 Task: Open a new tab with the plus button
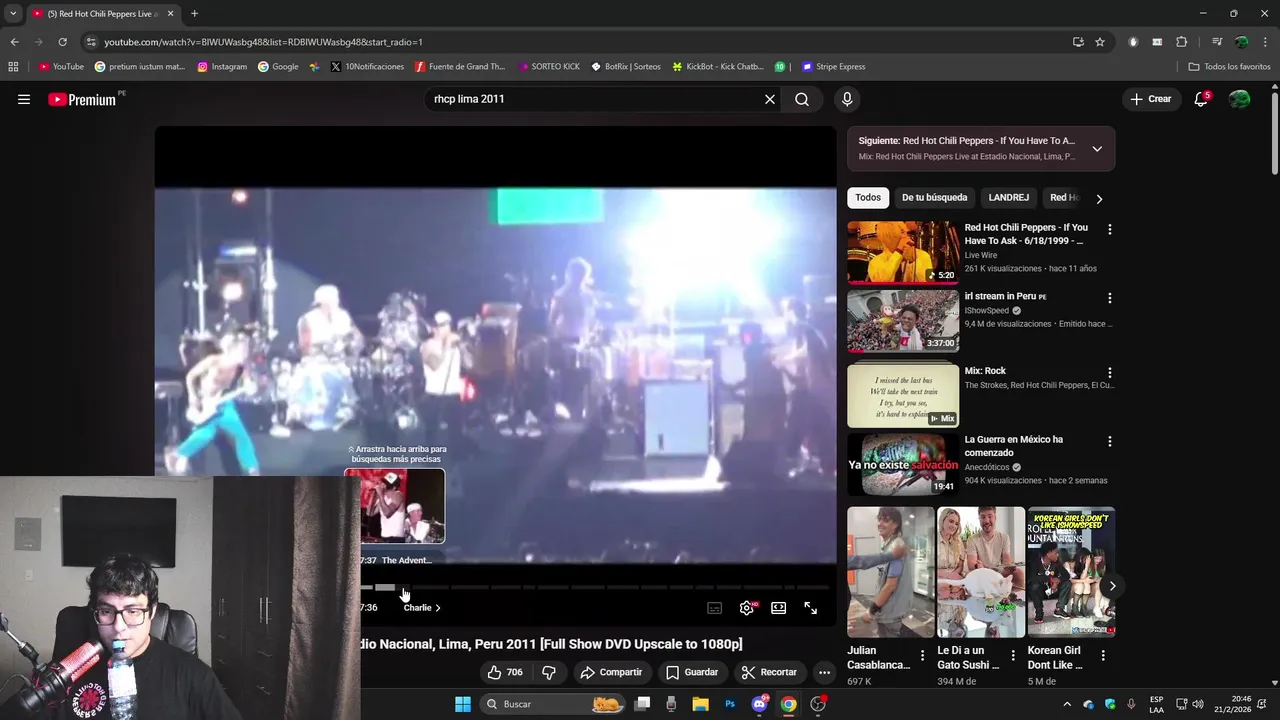[194, 14]
